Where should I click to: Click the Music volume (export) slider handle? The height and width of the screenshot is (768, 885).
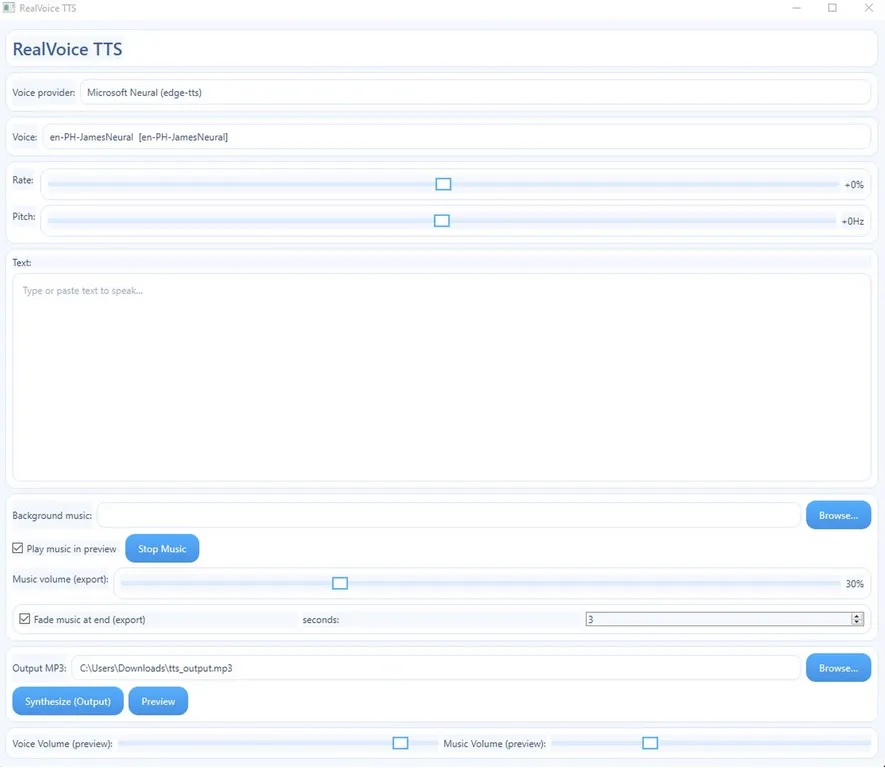(x=340, y=583)
